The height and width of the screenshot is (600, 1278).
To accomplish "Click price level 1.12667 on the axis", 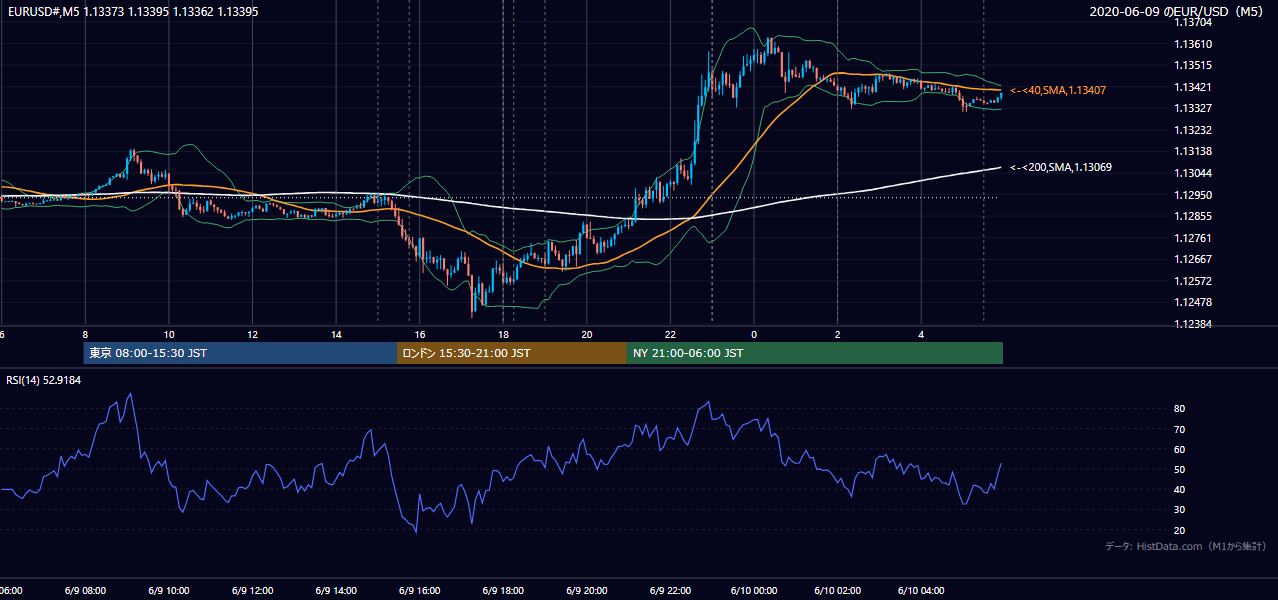I will [1193, 260].
